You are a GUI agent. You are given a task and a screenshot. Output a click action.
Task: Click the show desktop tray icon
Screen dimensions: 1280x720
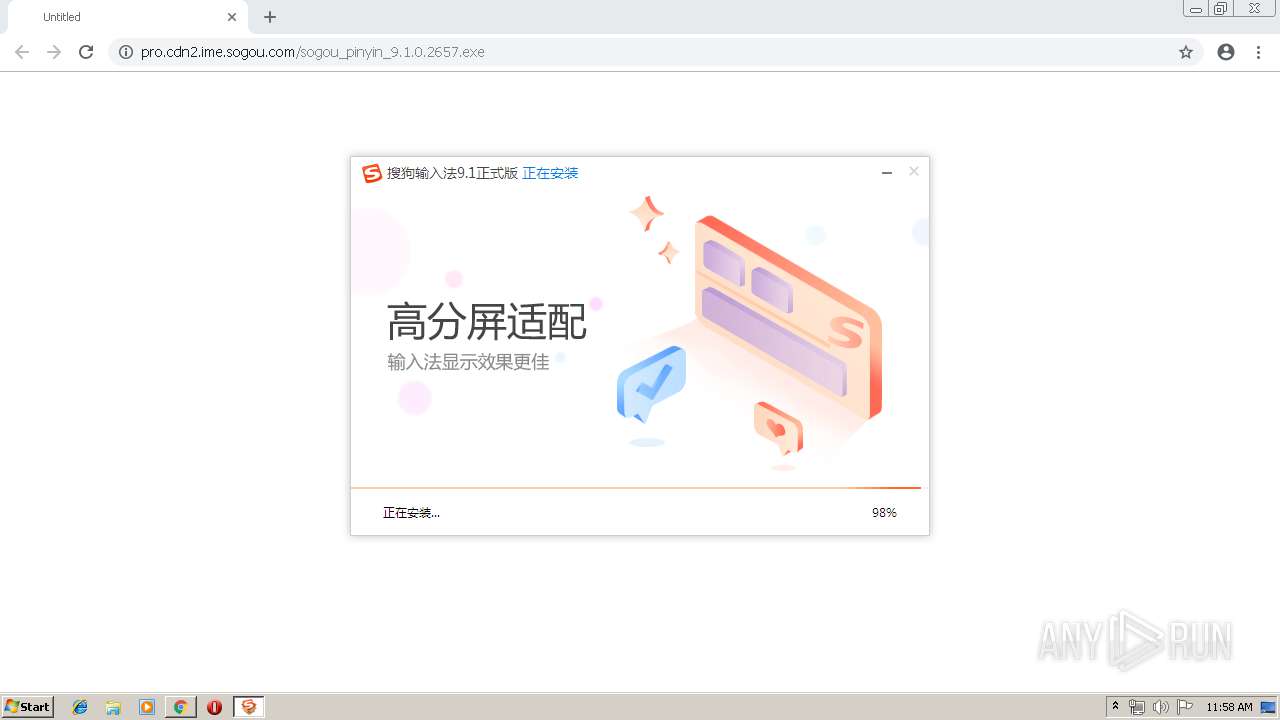1268,707
